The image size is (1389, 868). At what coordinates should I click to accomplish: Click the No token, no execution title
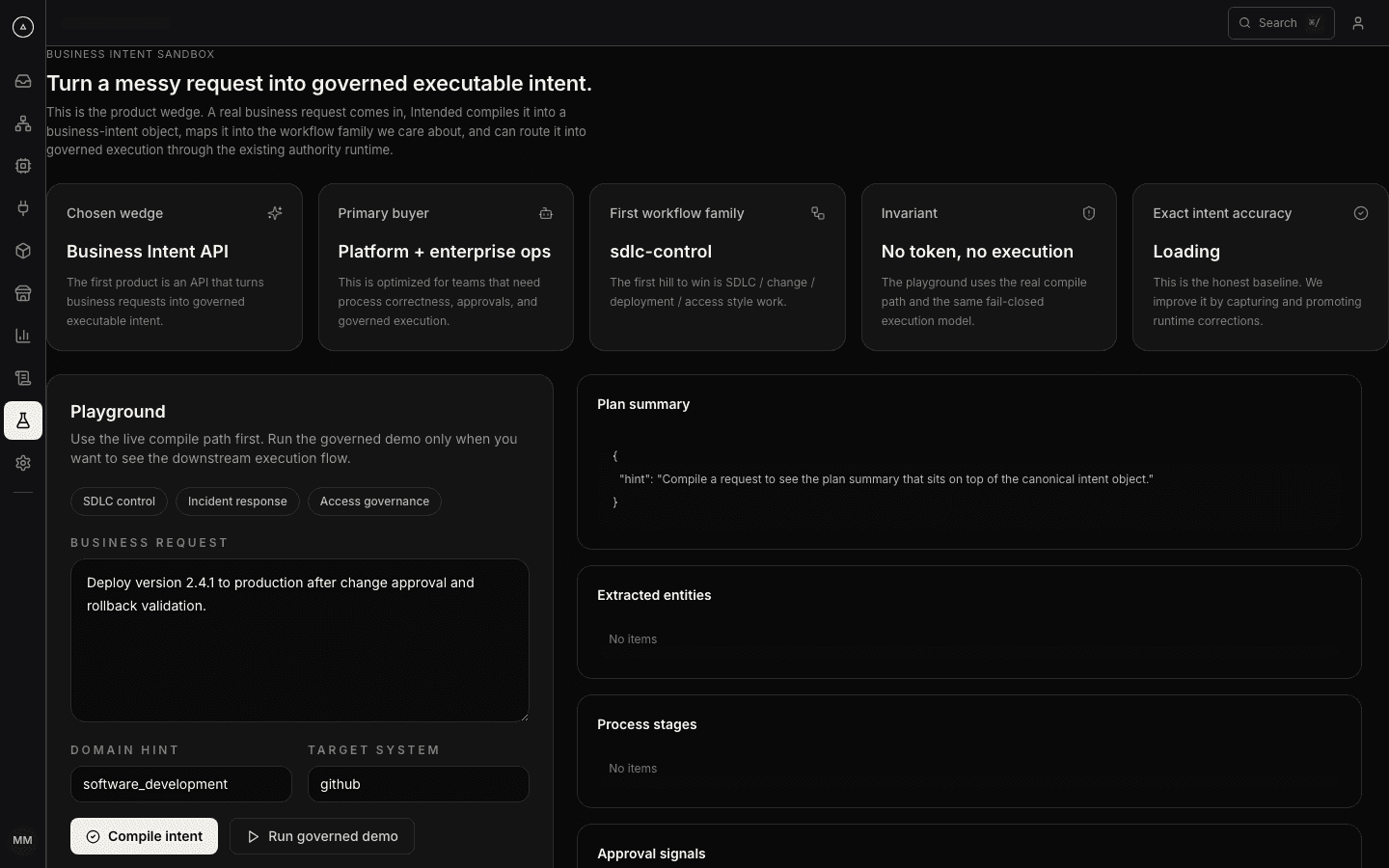[977, 252]
